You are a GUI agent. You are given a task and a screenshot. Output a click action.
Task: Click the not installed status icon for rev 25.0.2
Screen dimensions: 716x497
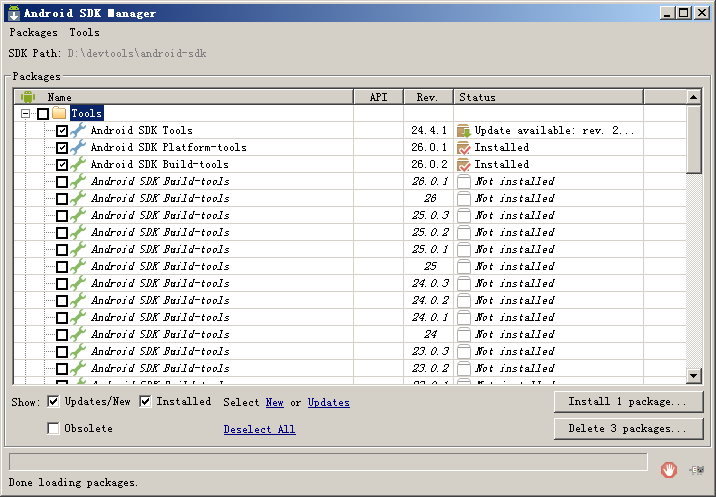pos(463,233)
